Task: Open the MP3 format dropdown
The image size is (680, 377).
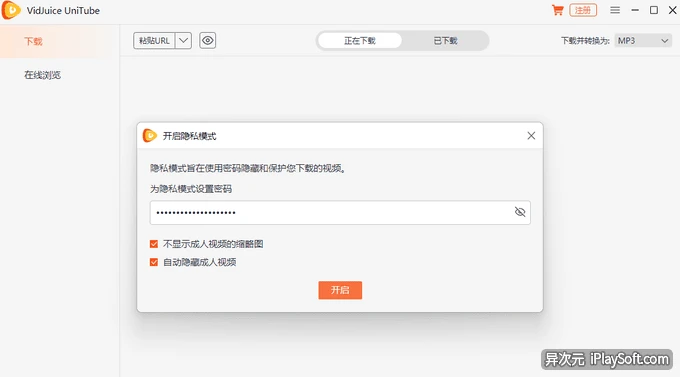Action: [643, 41]
